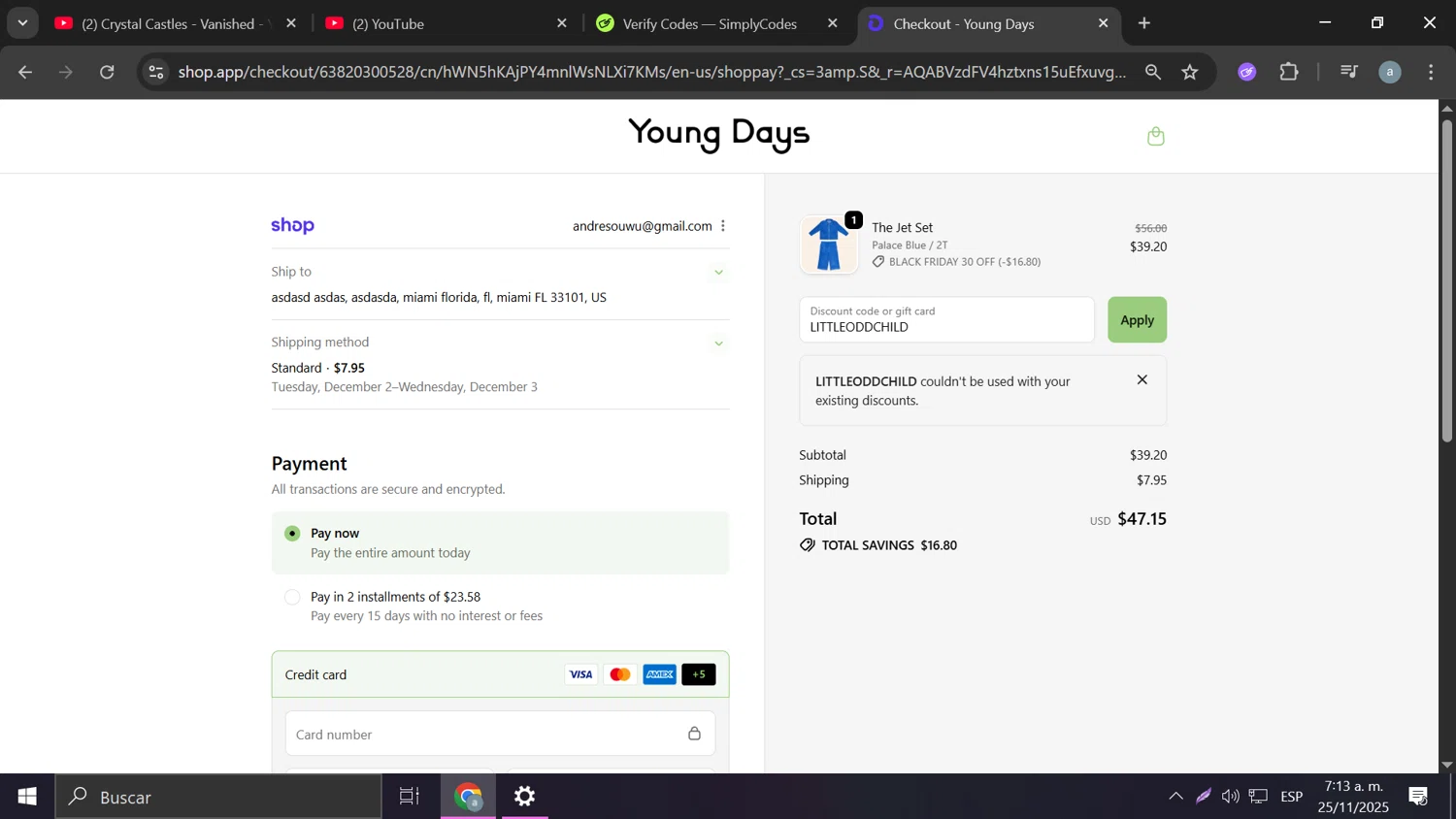Click the Standard · $7.95 shipping text
The width and height of the screenshot is (1456, 819).
[318, 368]
